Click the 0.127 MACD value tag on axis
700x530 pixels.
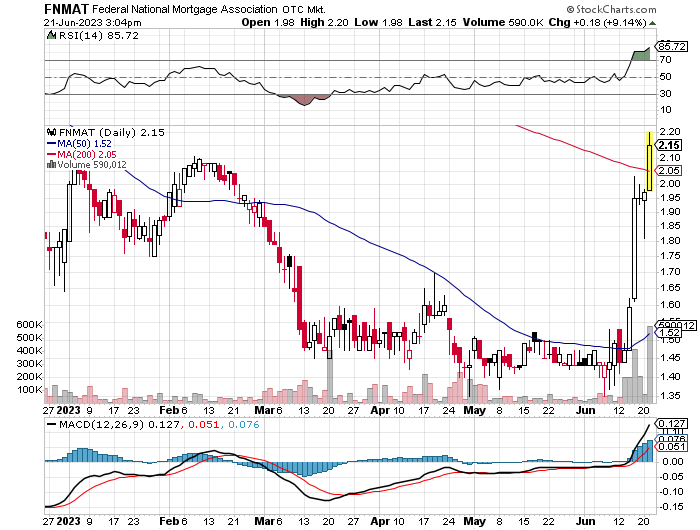(x=671, y=423)
